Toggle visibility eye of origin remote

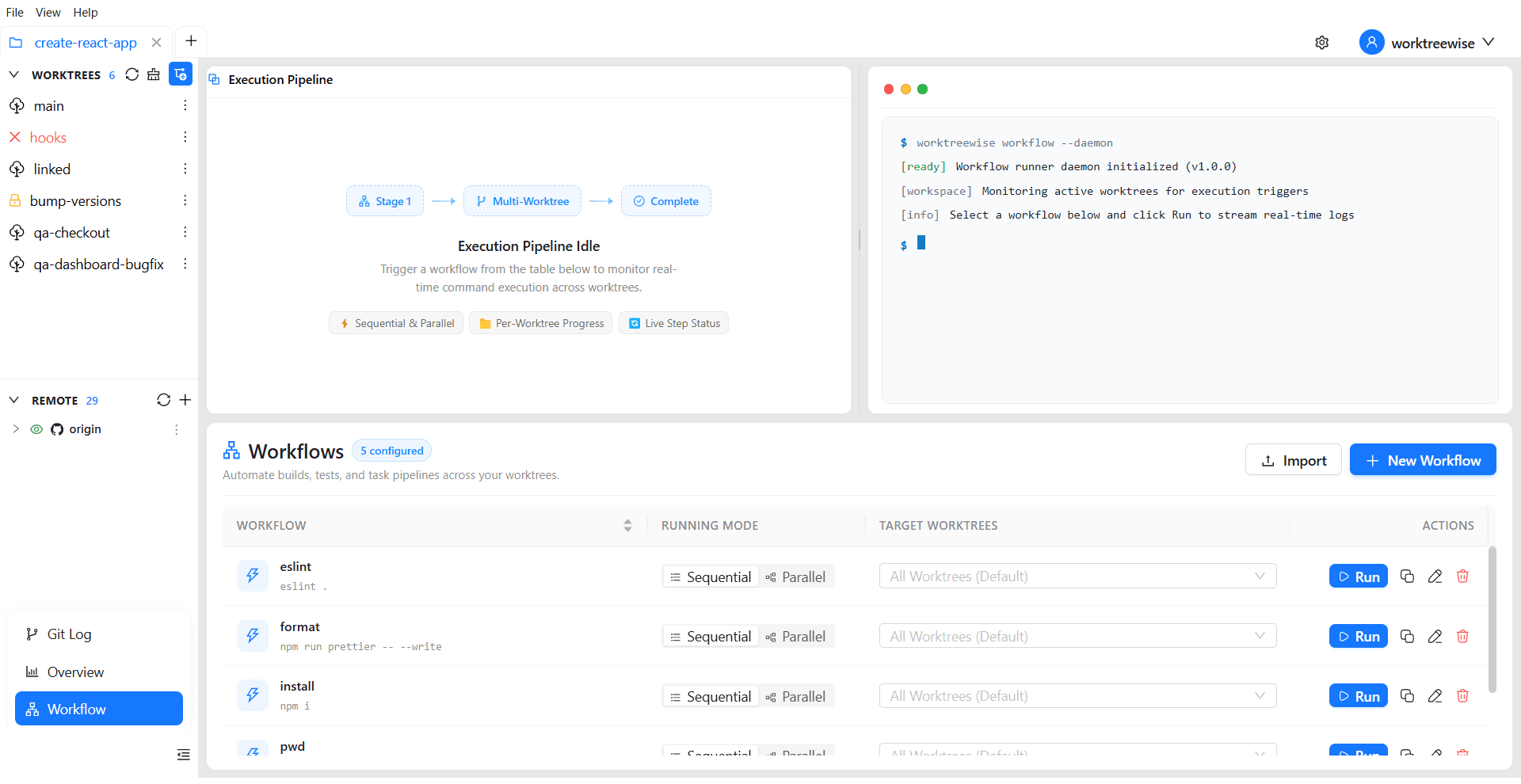[x=36, y=429]
